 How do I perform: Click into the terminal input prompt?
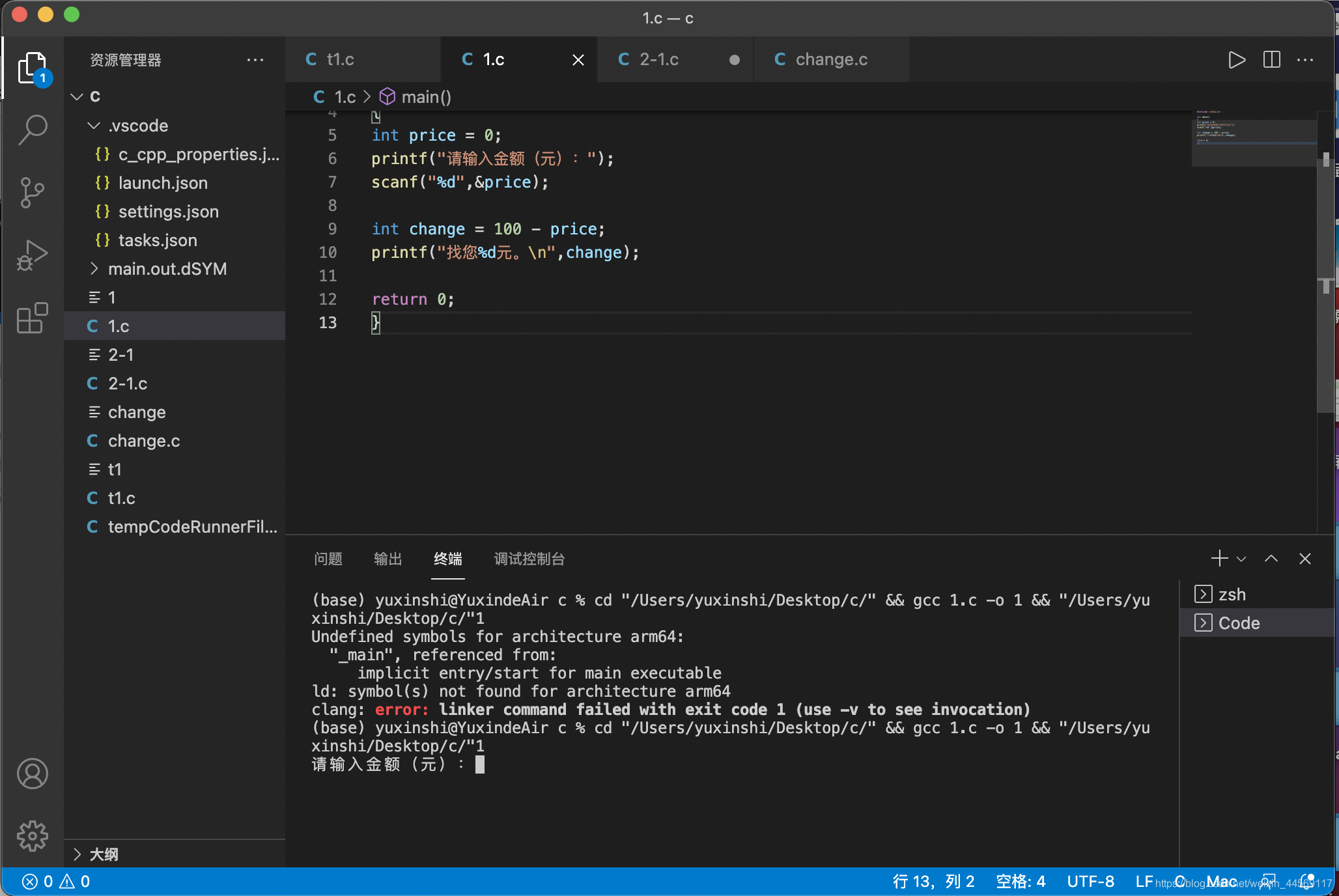(x=480, y=764)
